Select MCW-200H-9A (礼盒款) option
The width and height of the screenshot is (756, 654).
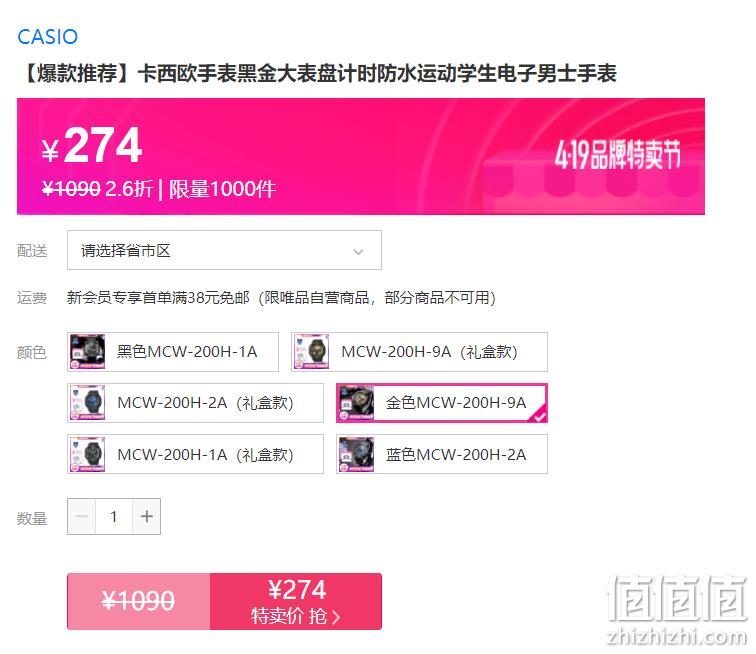[419, 352]
